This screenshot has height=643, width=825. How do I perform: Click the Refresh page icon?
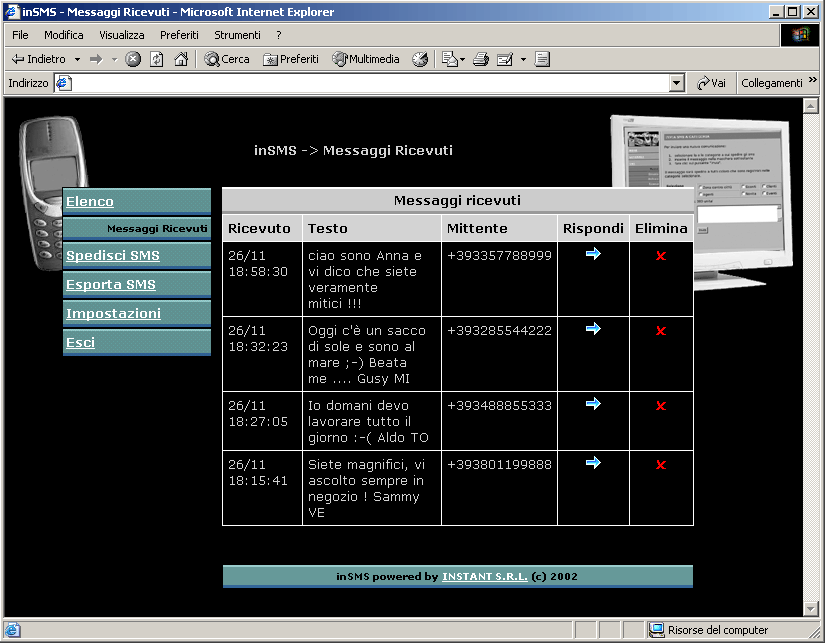[x=157, y=59]
